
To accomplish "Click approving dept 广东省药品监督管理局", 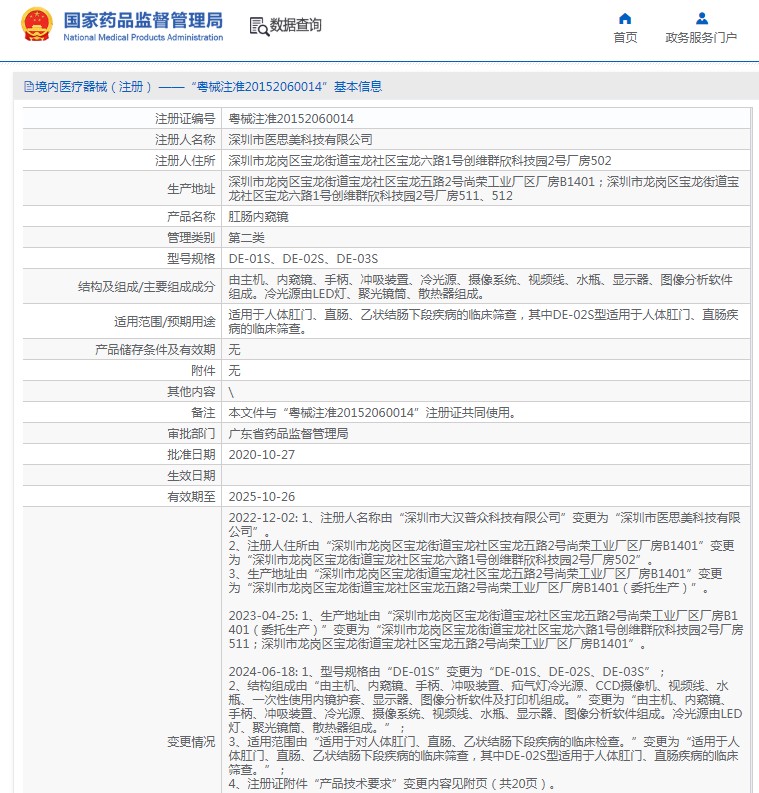I will [x=288, y=434].
